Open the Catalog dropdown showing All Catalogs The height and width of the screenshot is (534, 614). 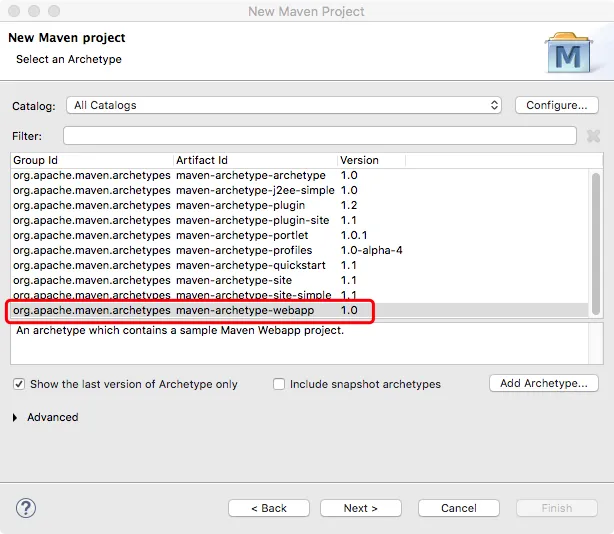click(x=284, y=105)
